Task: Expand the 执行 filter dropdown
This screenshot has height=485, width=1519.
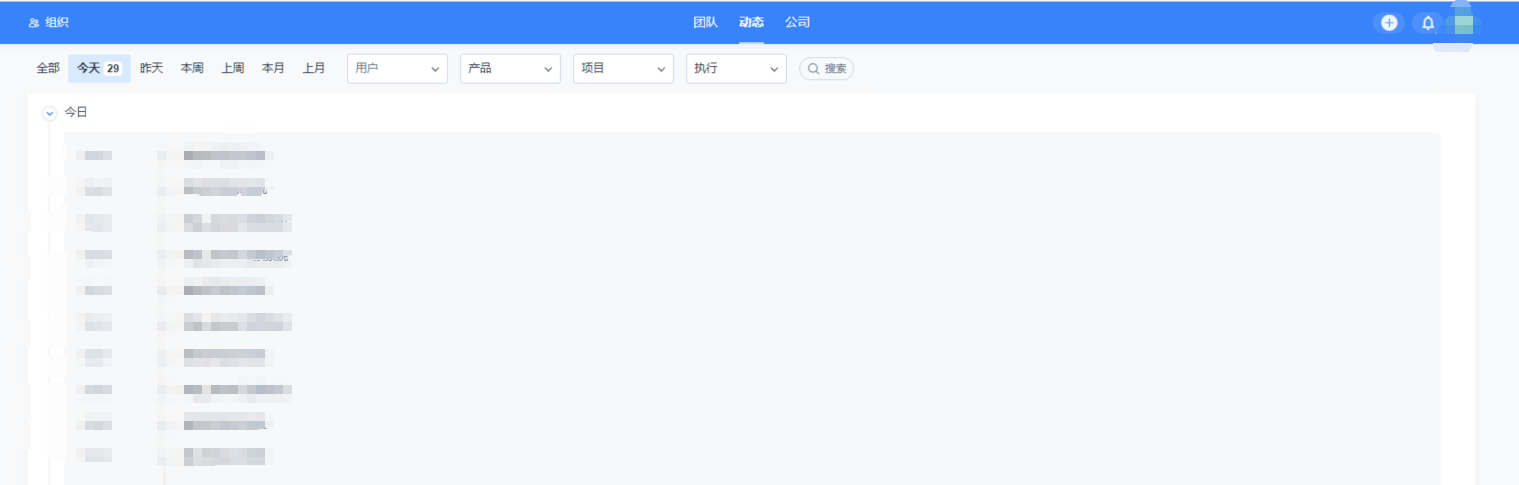Action: pos(736,69)
